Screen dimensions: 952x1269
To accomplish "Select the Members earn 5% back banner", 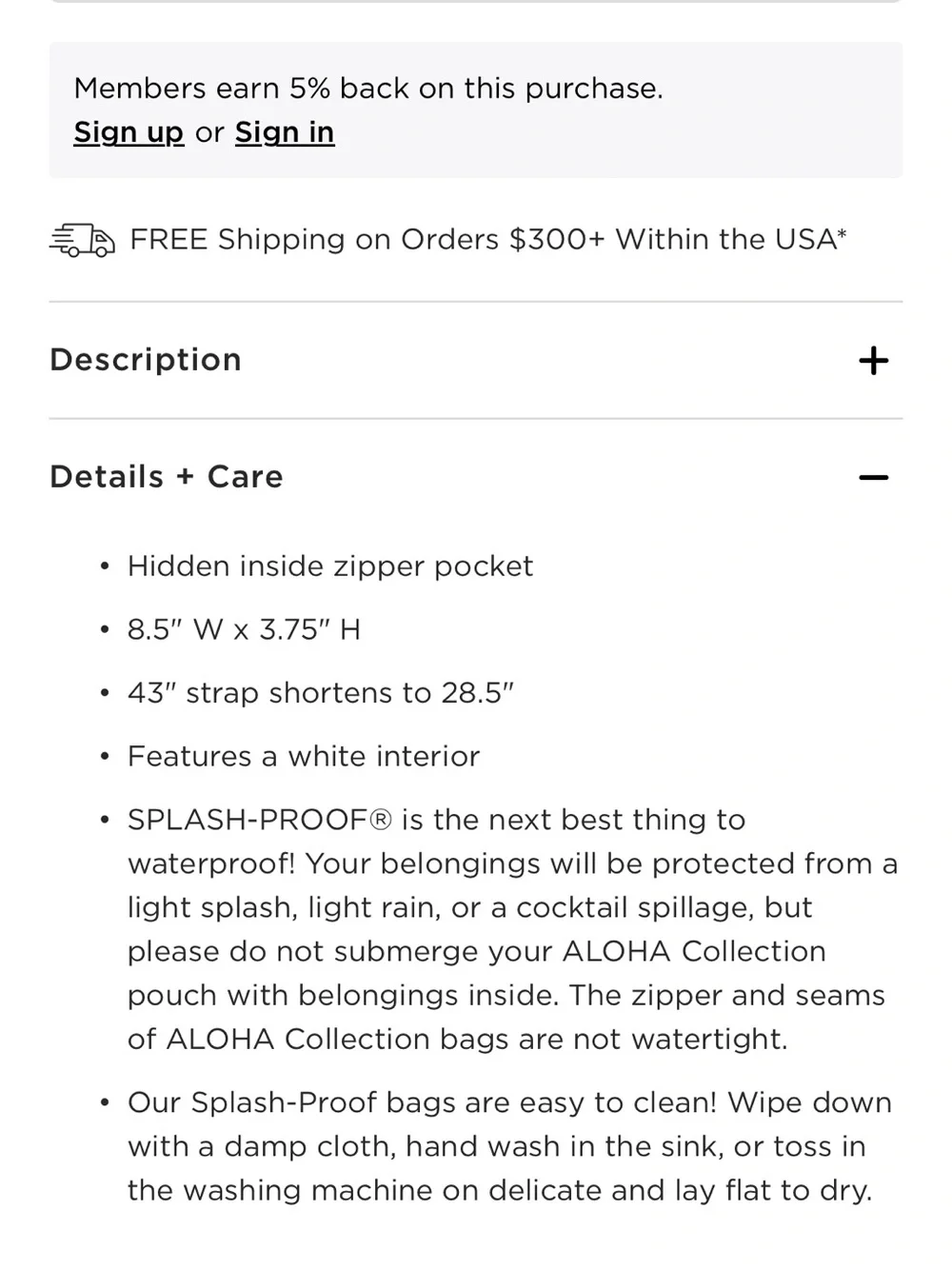I will [476, 109].
